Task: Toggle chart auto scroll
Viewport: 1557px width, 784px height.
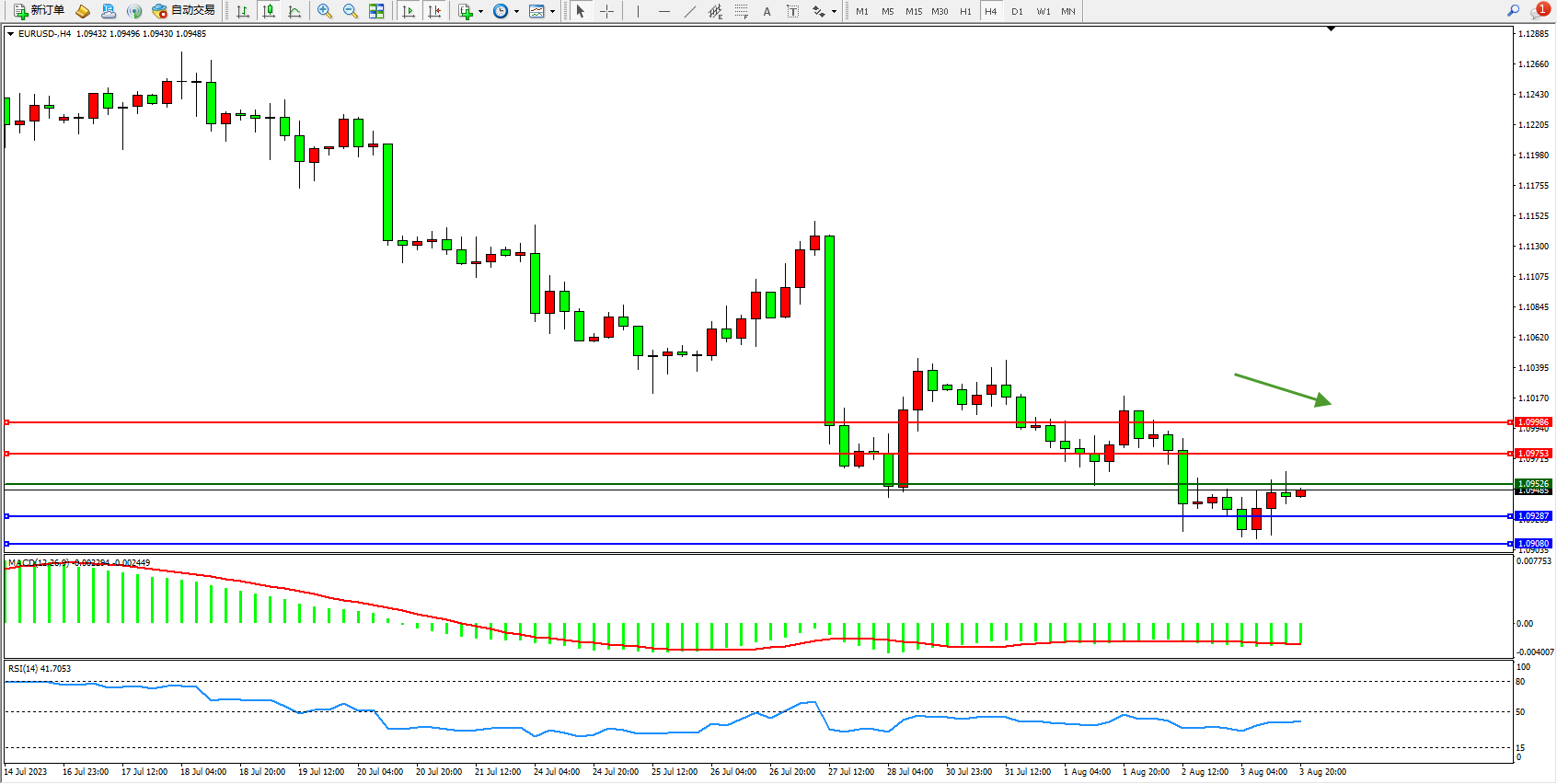Action: click(409, 11)
